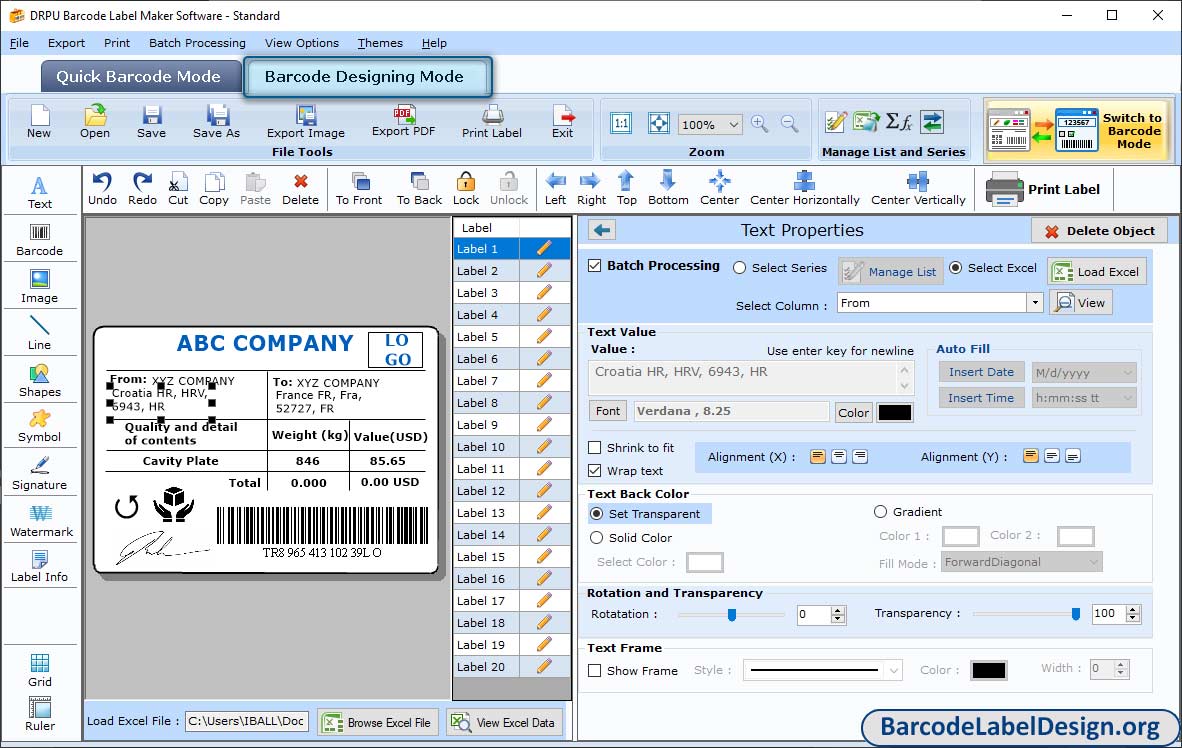Select Set Transparent radio option
The height and width of the screenshot is (748, 1182).
pyautogui.click(x=596, y=513)
